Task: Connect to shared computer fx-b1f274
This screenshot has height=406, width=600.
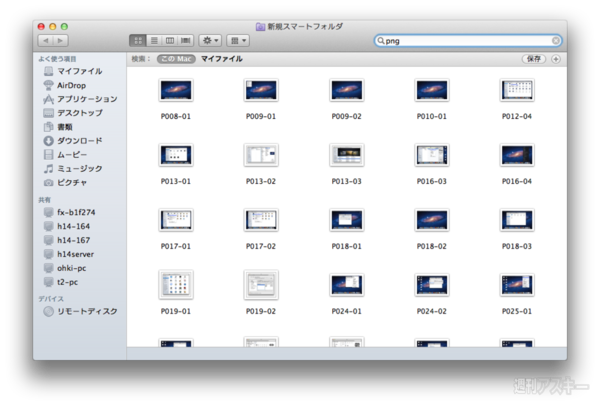Action: pyautogui.click(x=70, y=212)
